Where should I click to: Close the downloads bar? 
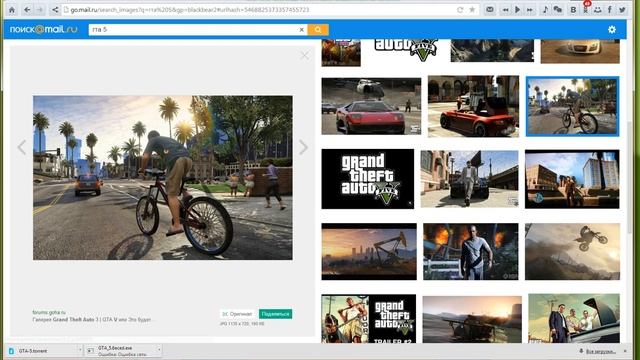(x=626, y=351)
